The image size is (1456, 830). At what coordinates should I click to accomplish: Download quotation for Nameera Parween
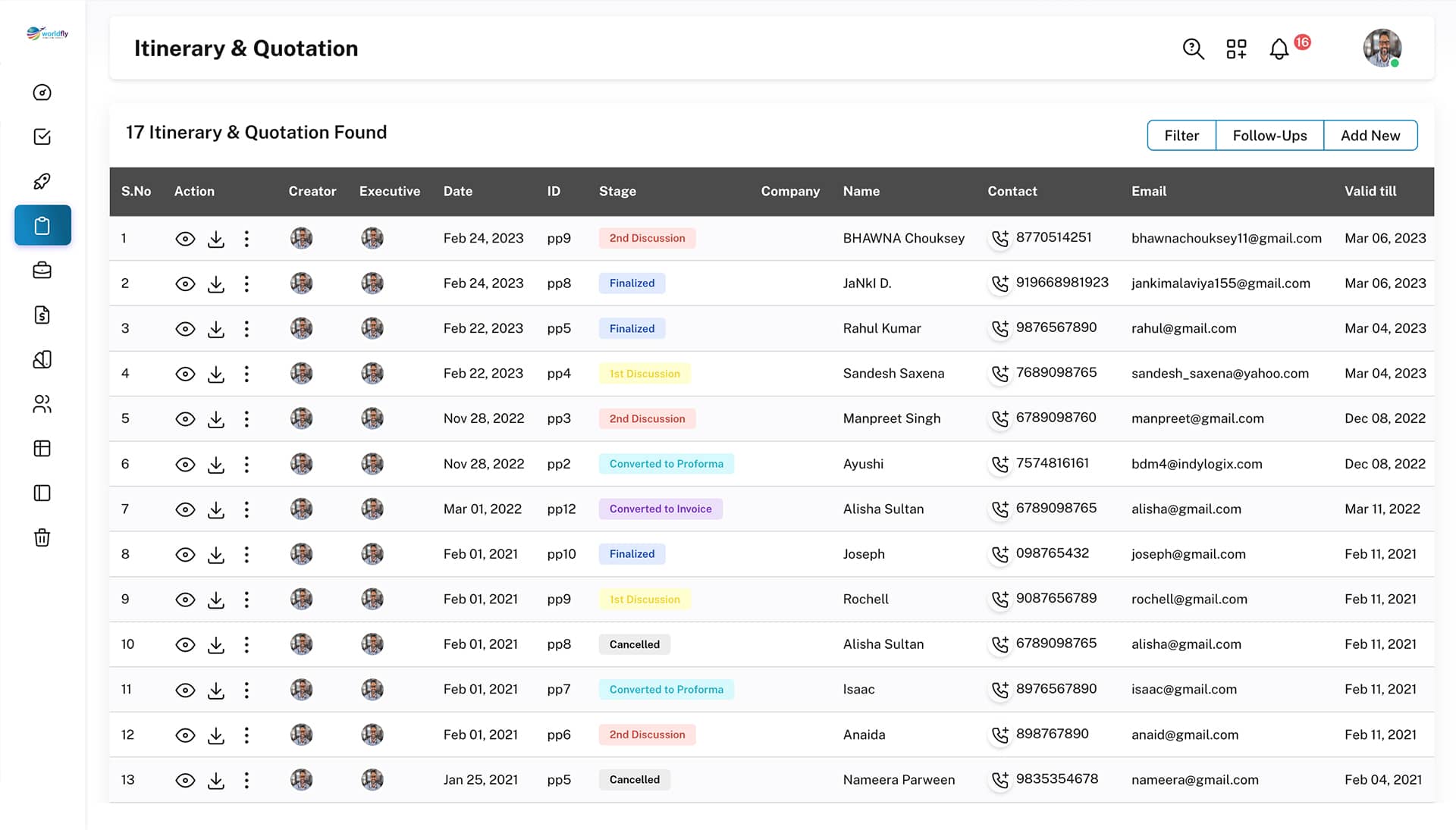[216, 781]
